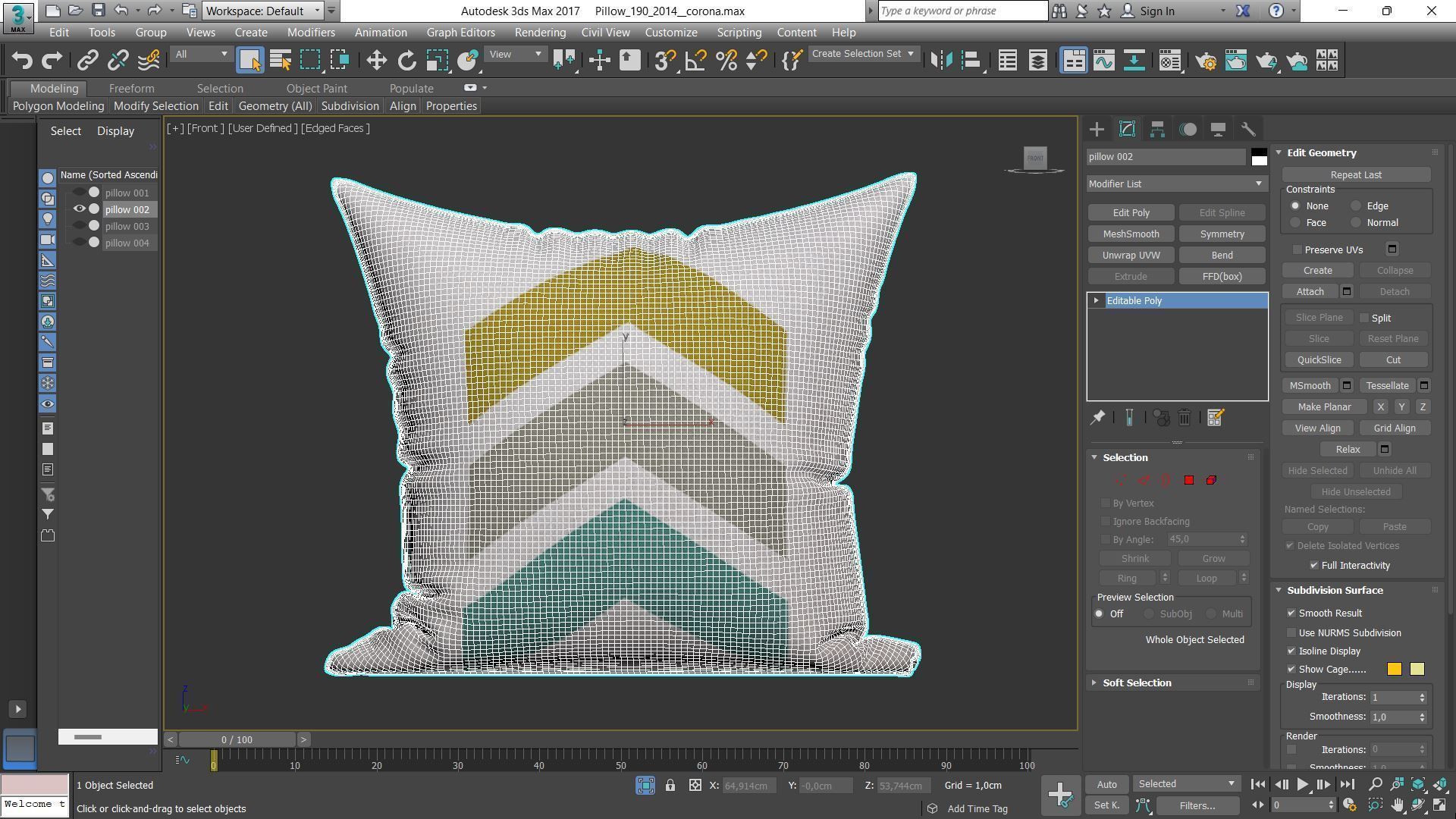The width and height of the screenshot is (1456, 819).
Task: Switch to the Motion command panel
Action: point(1188,130)
